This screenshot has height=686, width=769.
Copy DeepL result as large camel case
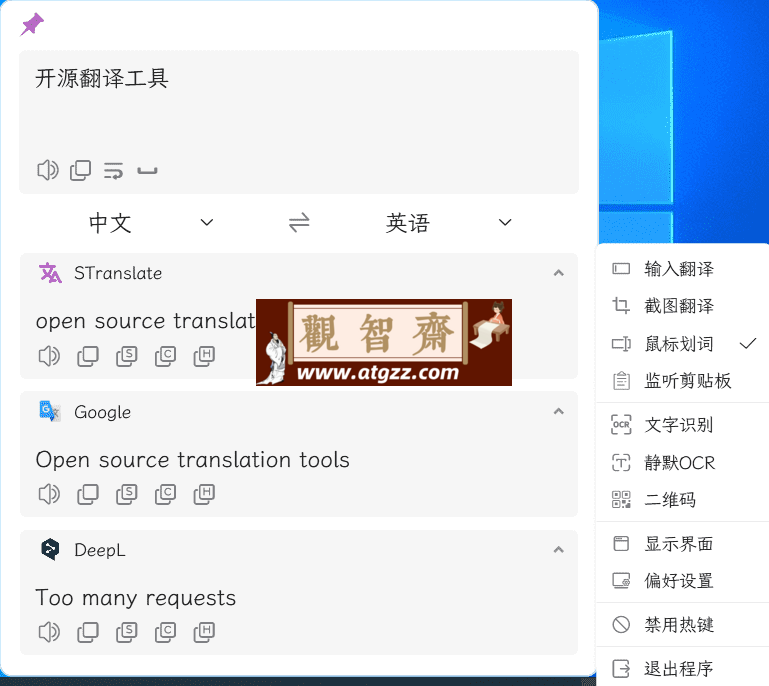coord(204,632)
